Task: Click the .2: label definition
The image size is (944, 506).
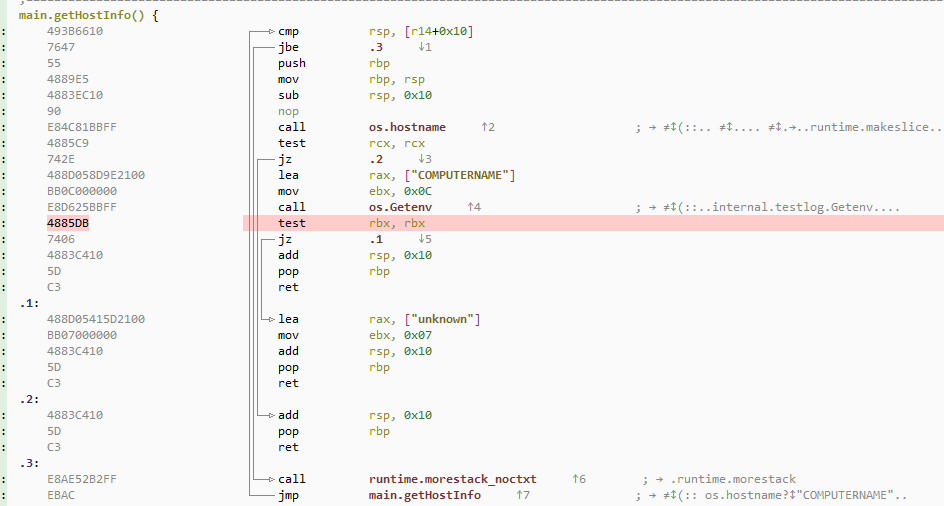Action: 29,399
